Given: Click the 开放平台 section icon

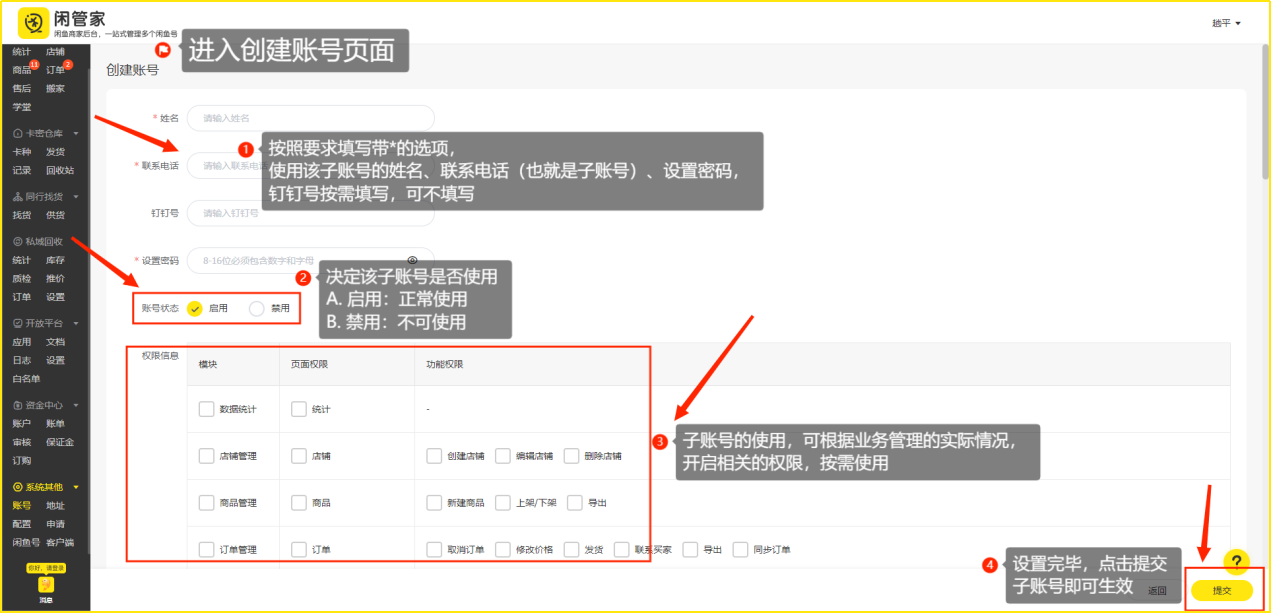Looking at the screenshot, I should click(x=18, y=324).
